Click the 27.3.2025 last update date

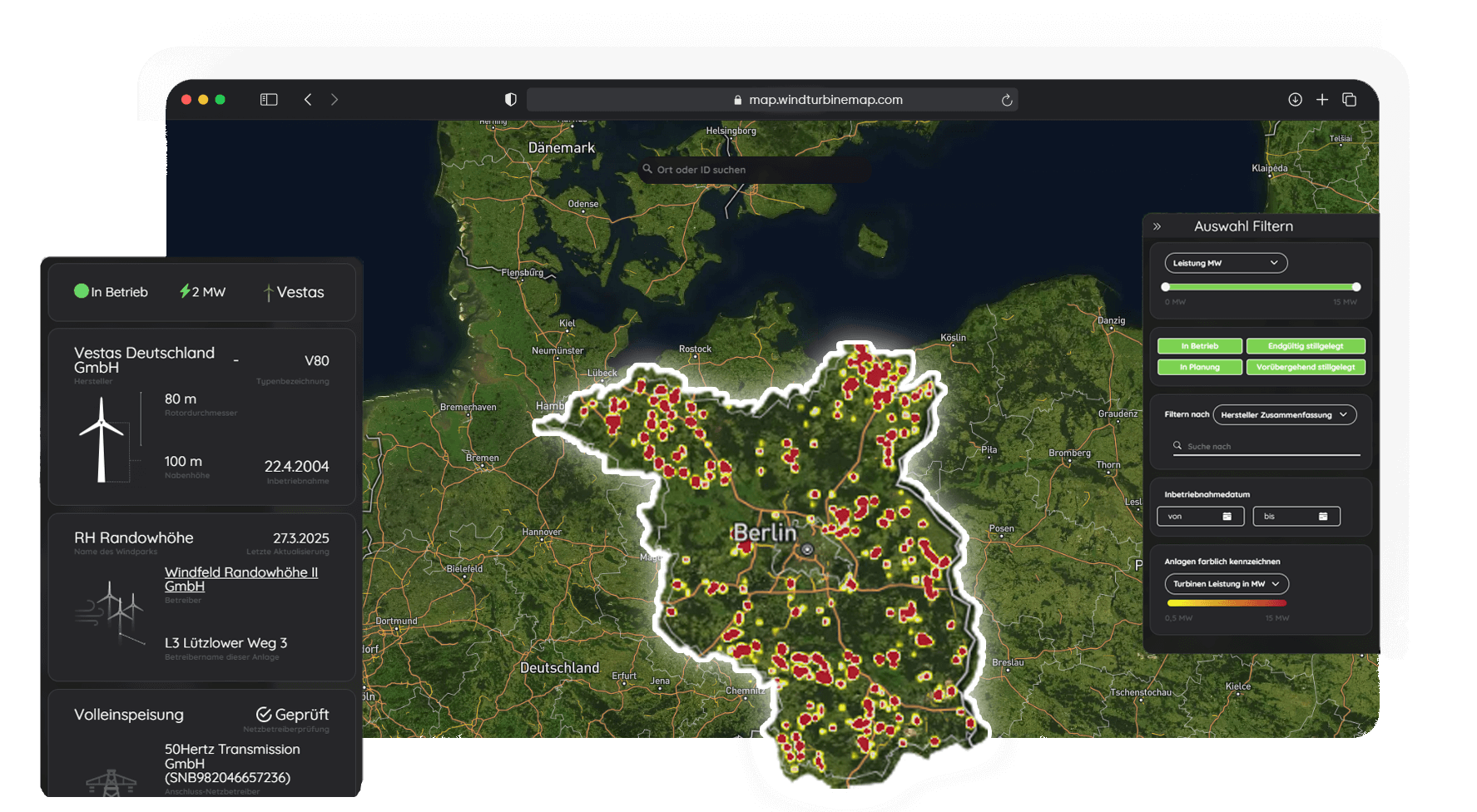301,538
